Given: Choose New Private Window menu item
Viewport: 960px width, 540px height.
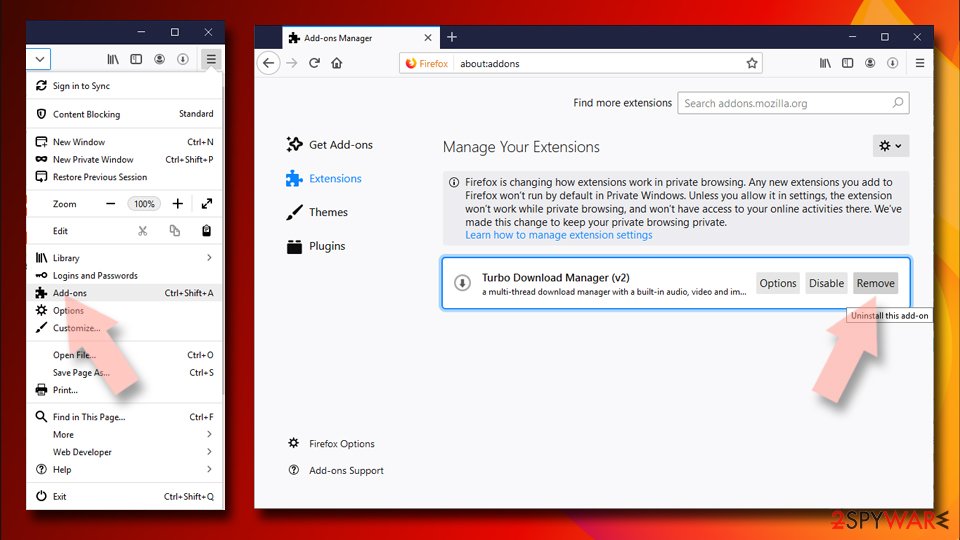Looking at the screenshot, I should coord(125,159).
